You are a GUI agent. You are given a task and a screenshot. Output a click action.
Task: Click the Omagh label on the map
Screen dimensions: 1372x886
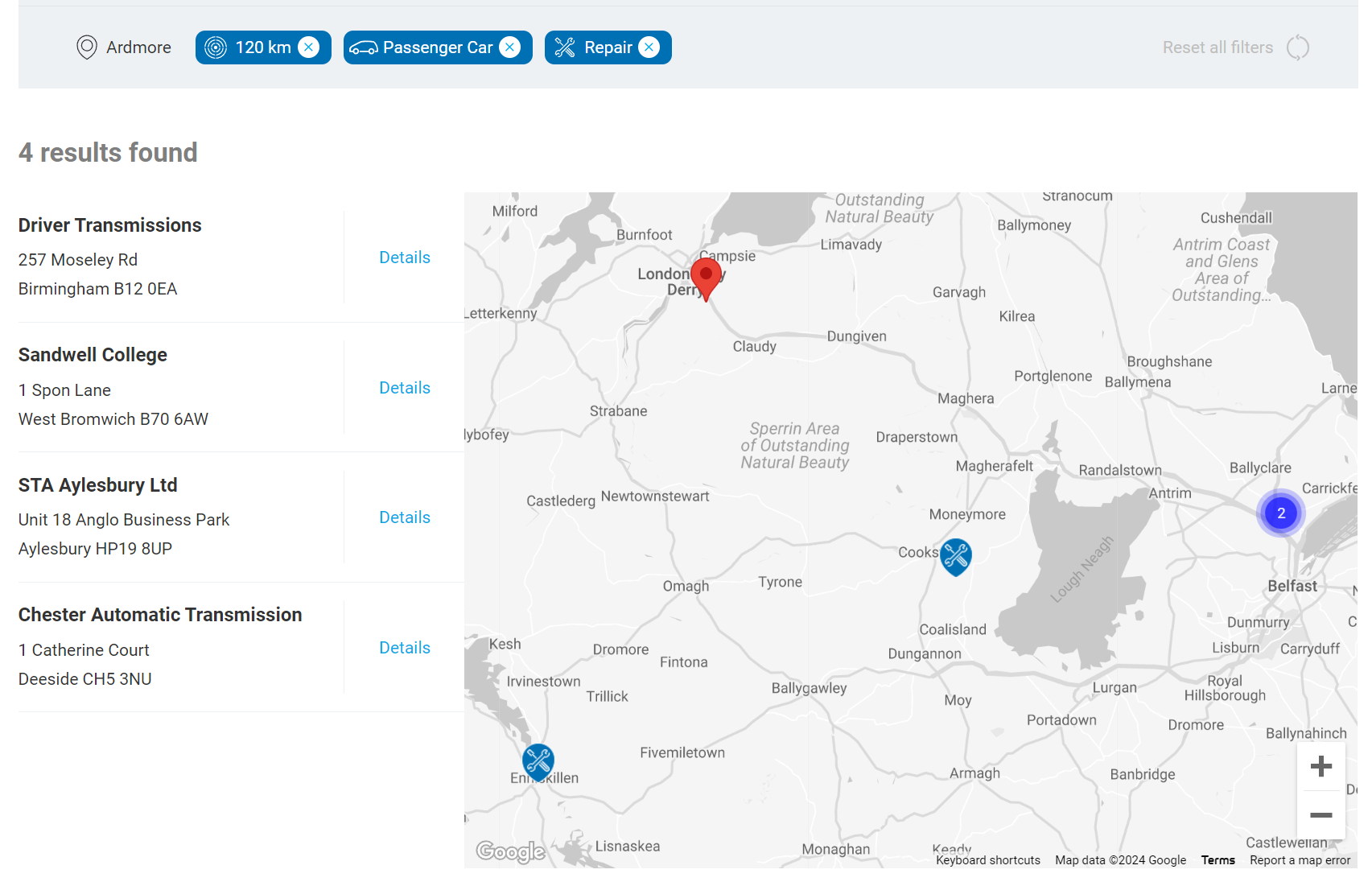click(686, 587)
